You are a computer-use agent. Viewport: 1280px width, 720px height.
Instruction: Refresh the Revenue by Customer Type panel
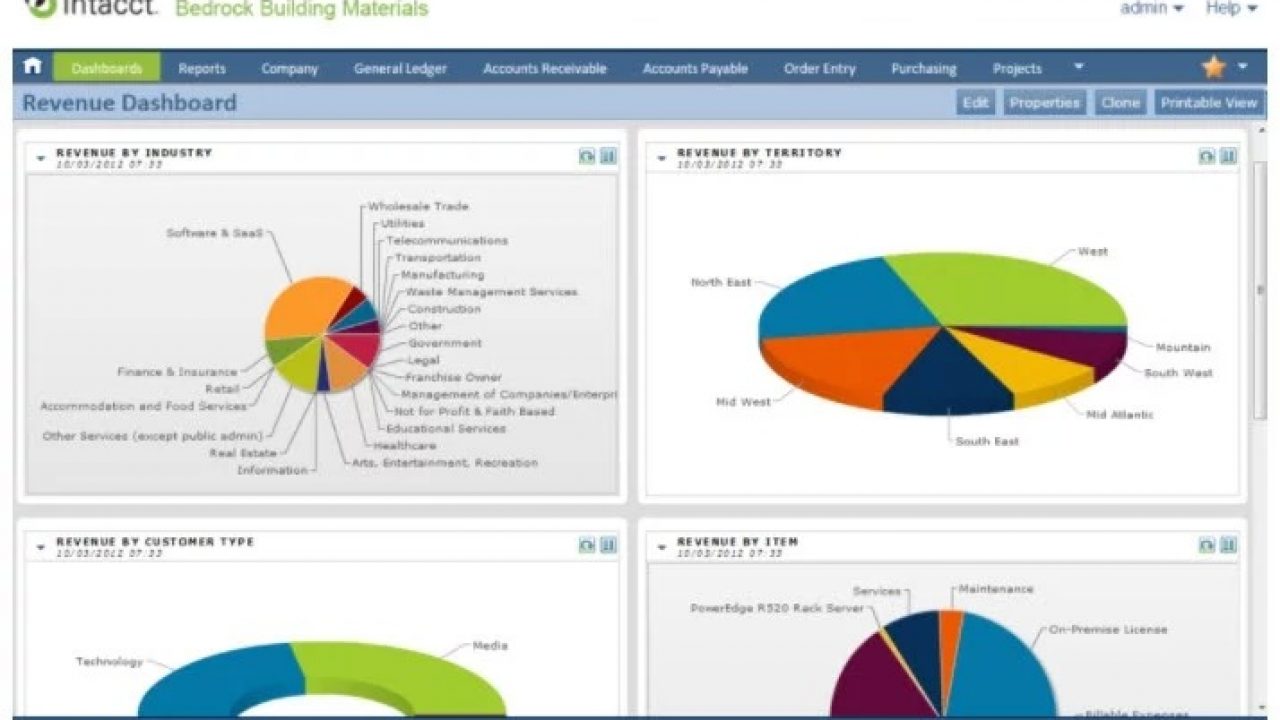(587, 545)
